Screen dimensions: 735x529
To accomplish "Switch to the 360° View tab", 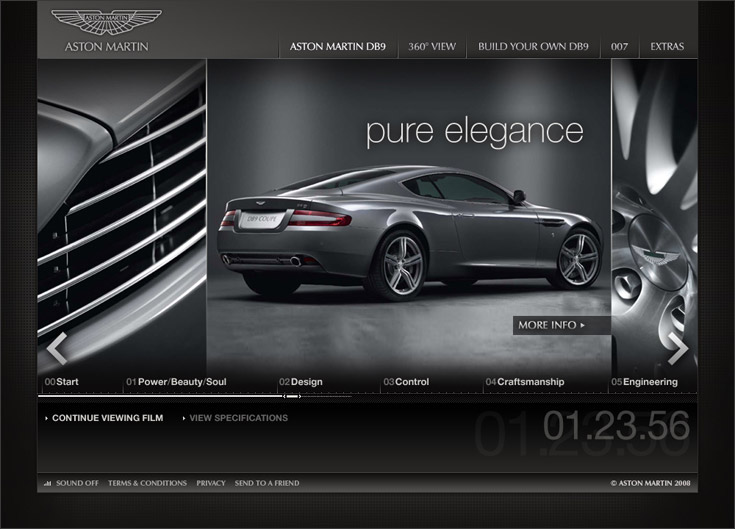I will tap(432, 47).
